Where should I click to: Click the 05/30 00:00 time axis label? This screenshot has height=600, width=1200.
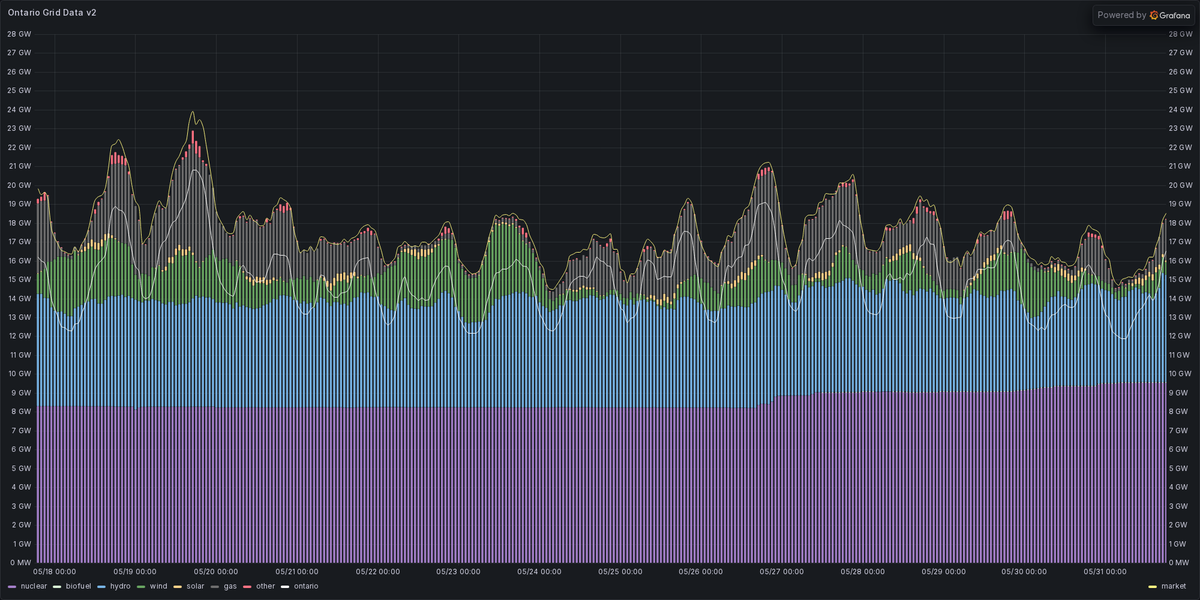pyautogui.click(x=1025, y=572)
